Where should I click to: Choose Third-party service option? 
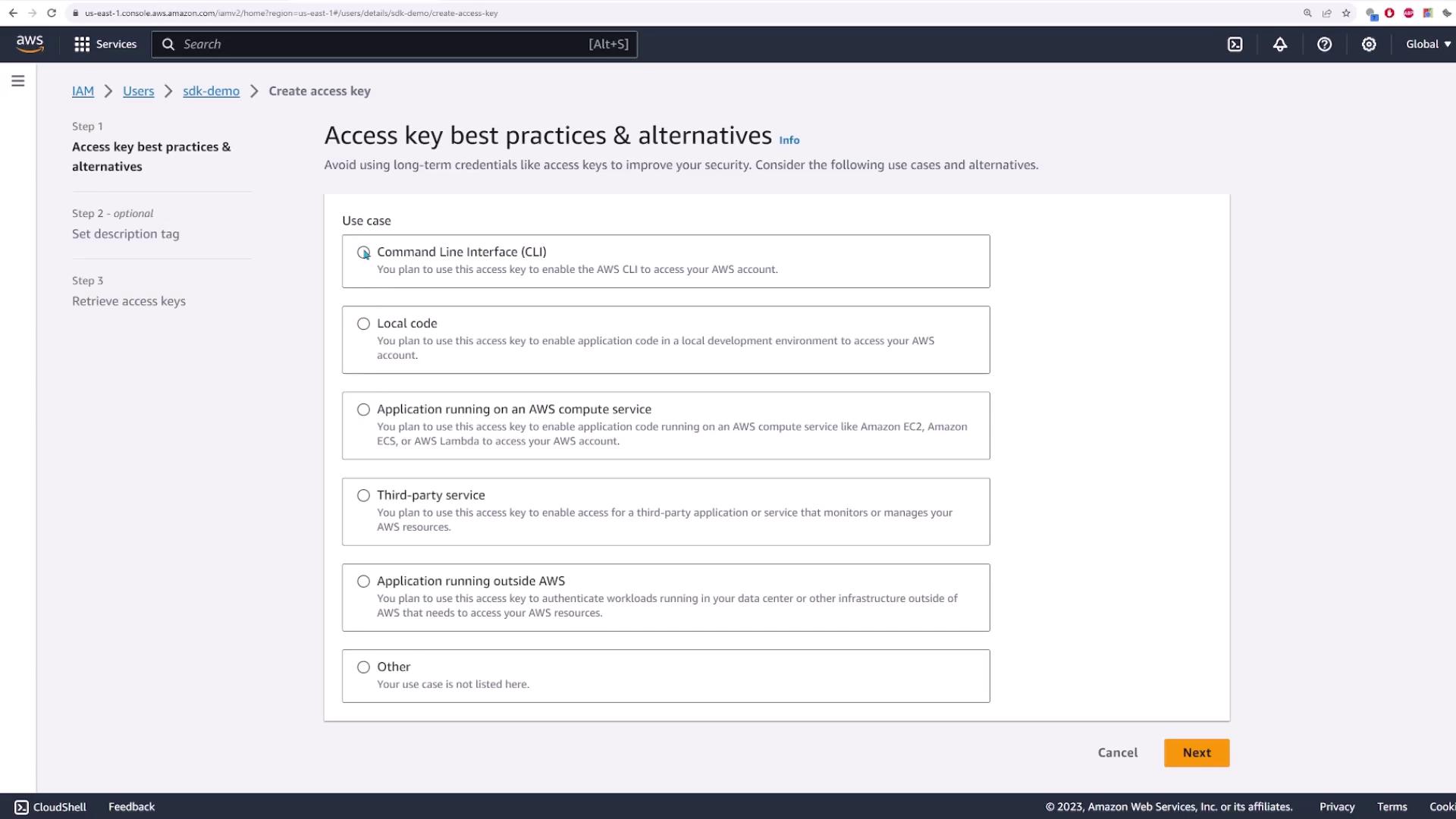pos(364,495)
